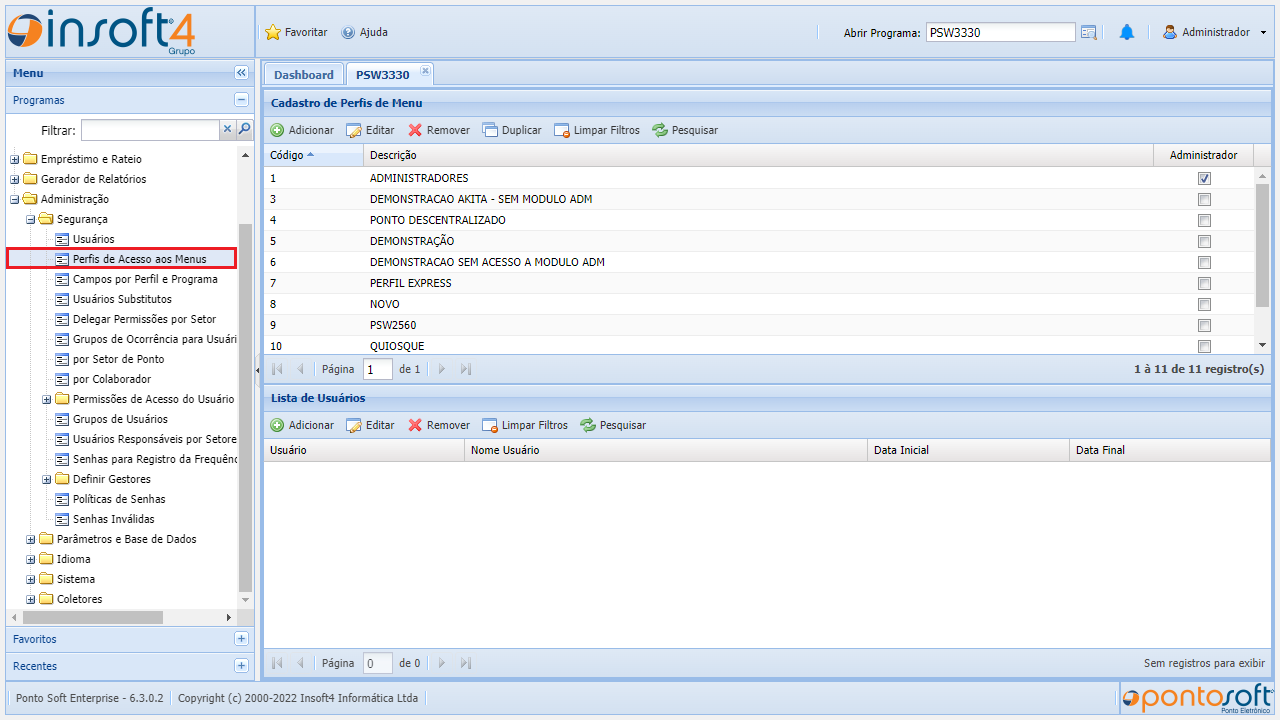Click the notification bell icon

[x=1127, y=32]
